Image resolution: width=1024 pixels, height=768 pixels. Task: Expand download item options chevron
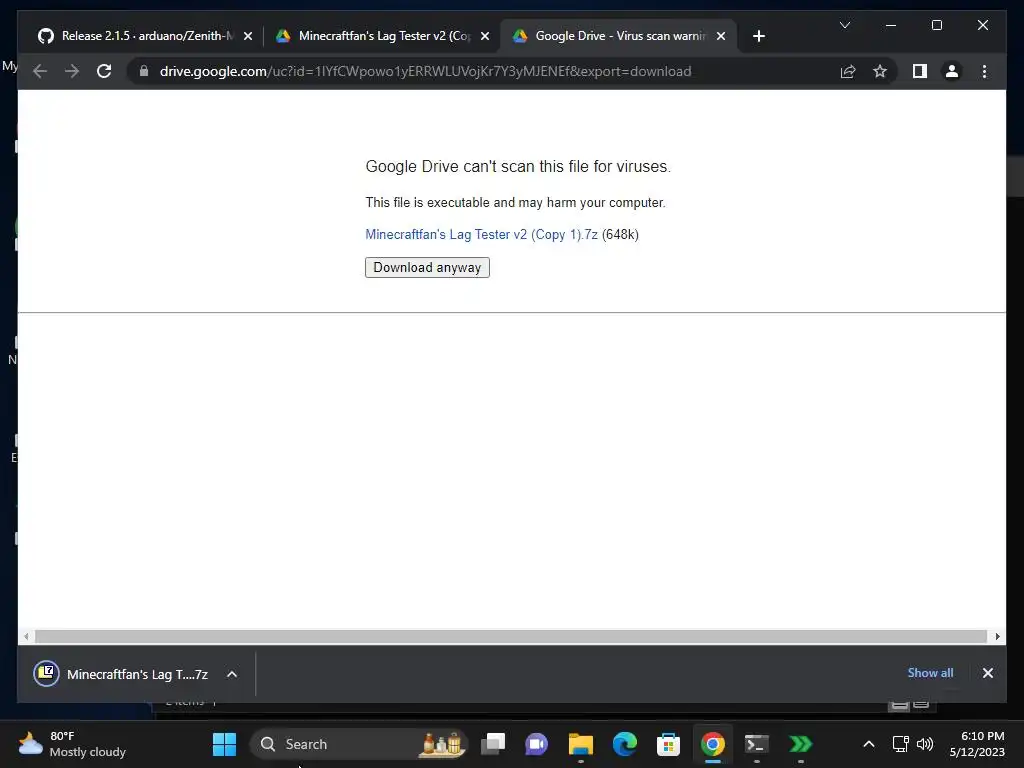click(232, 674)
